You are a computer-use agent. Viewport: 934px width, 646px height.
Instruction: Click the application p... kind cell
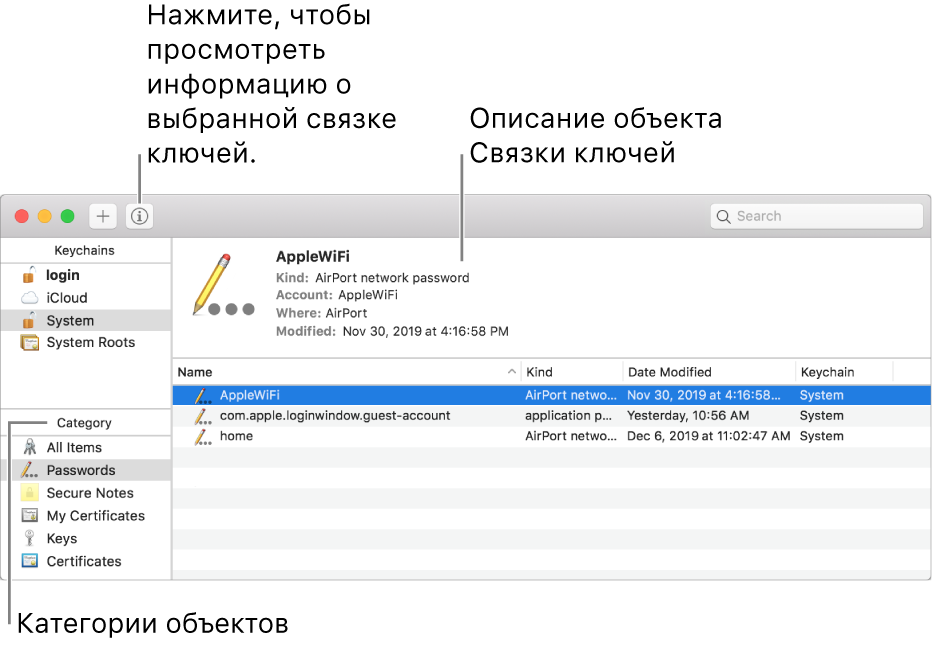click(568, 416)
